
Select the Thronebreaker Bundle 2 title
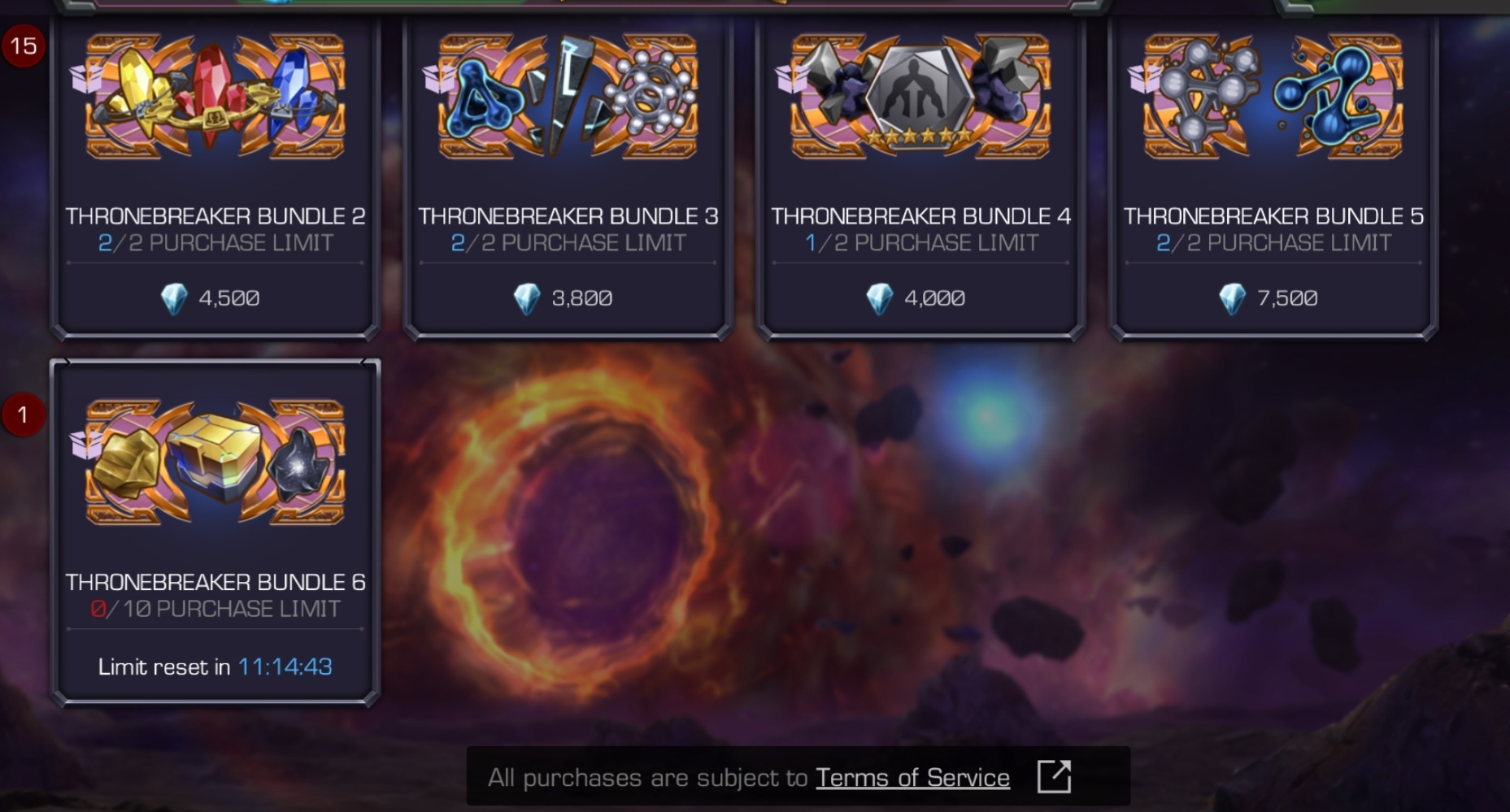tap(215, 216)
